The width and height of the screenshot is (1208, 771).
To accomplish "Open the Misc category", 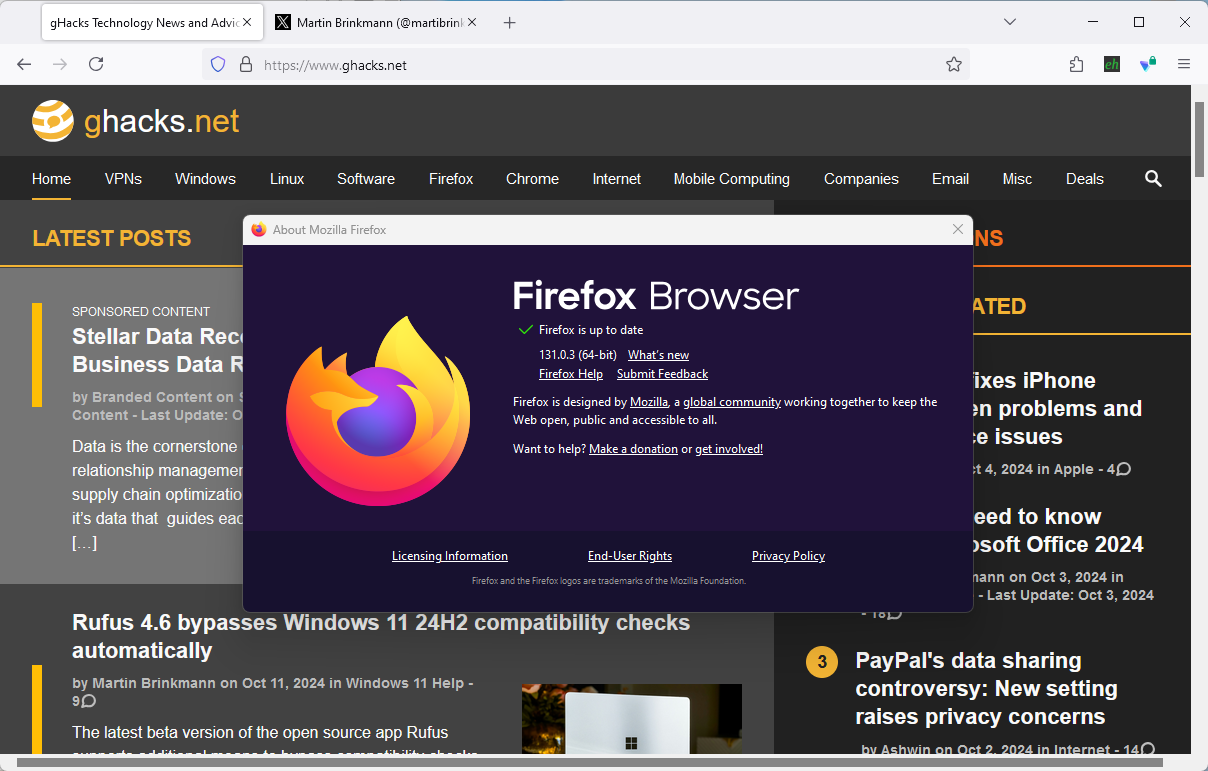I will [x=1017, y=179].
